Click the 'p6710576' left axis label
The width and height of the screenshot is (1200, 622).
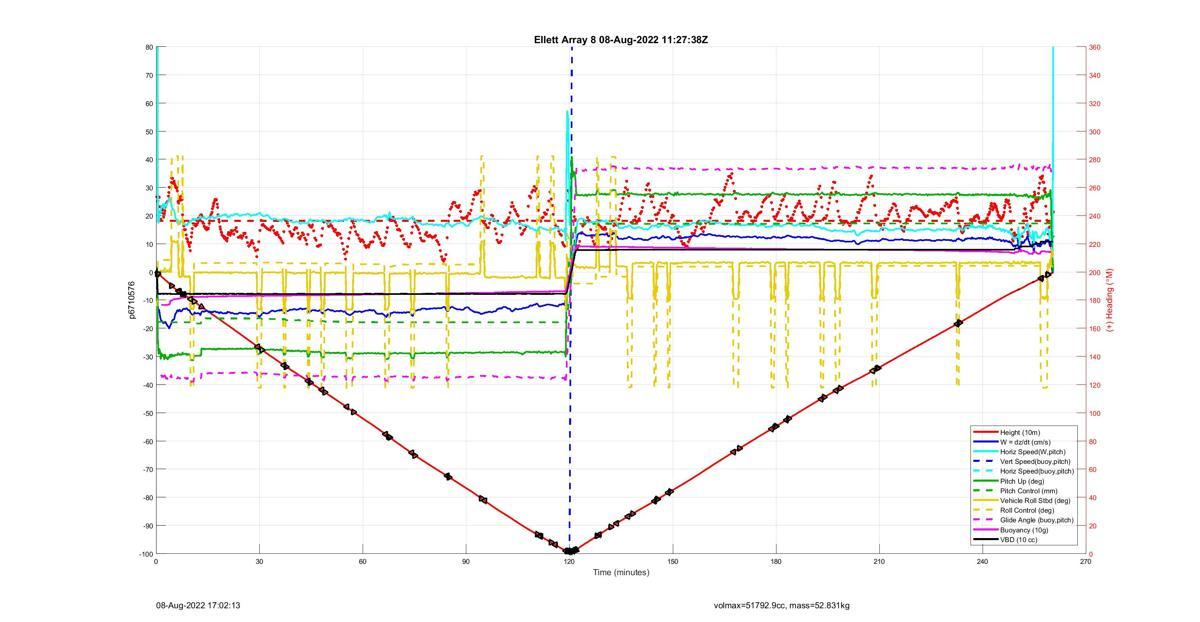pyautogui.click(x=131, y=300)
